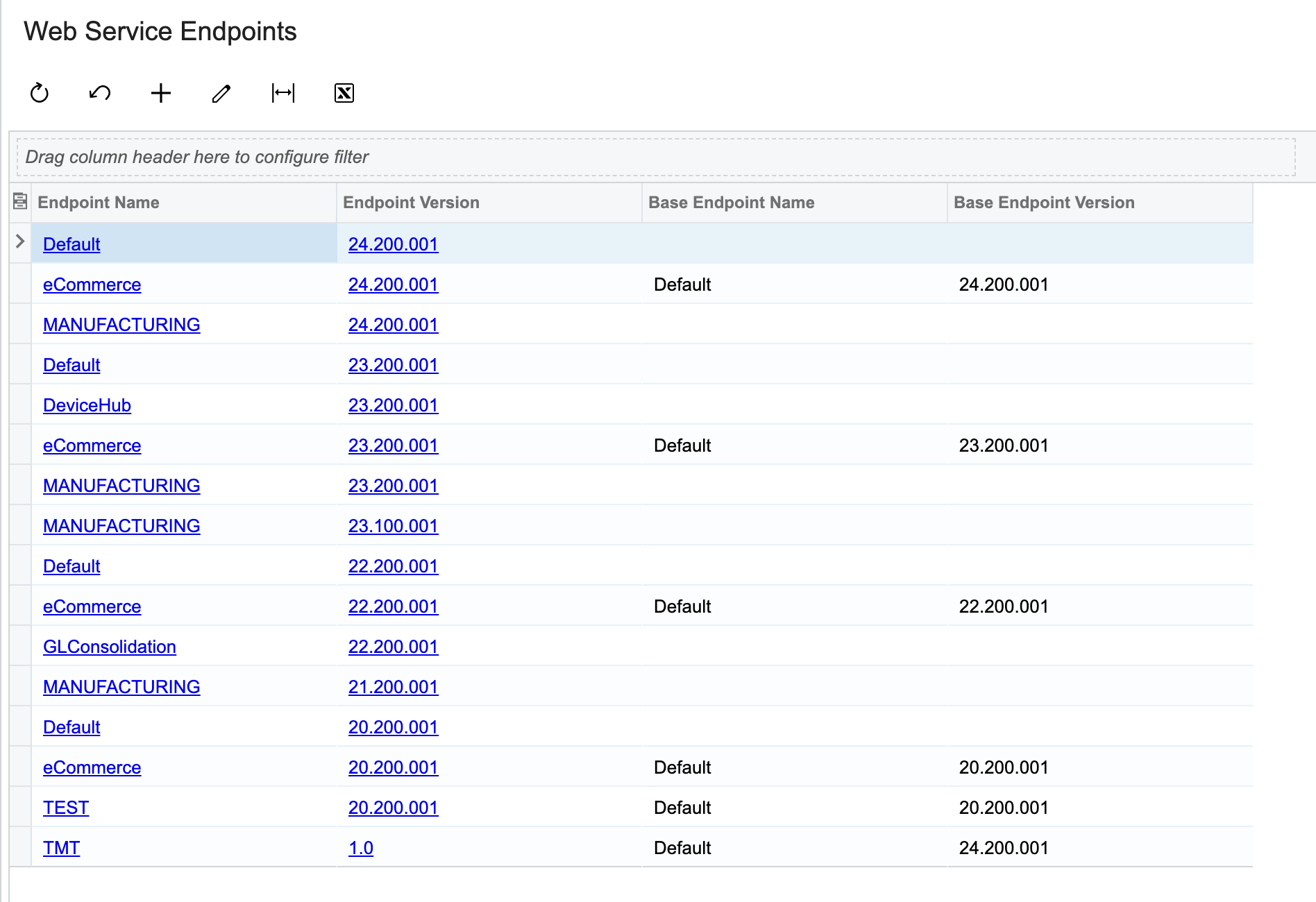The height and width of the screenshot is (902, 1316).
Task: Open the Default endpoint version 22.200.001
Action: pyautogui.click(x=71, y=566)
